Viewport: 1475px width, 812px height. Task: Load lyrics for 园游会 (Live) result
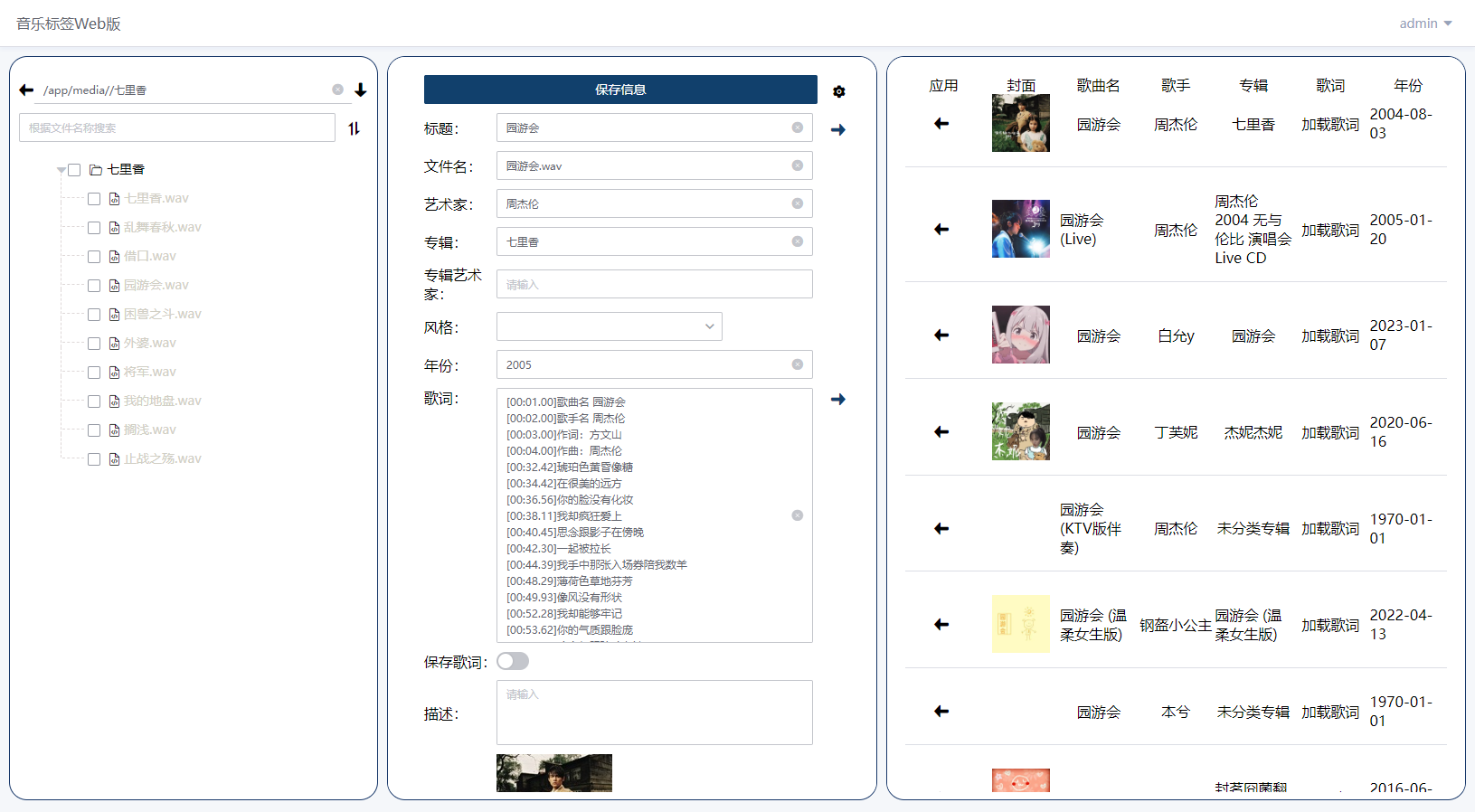point(1330,230)
